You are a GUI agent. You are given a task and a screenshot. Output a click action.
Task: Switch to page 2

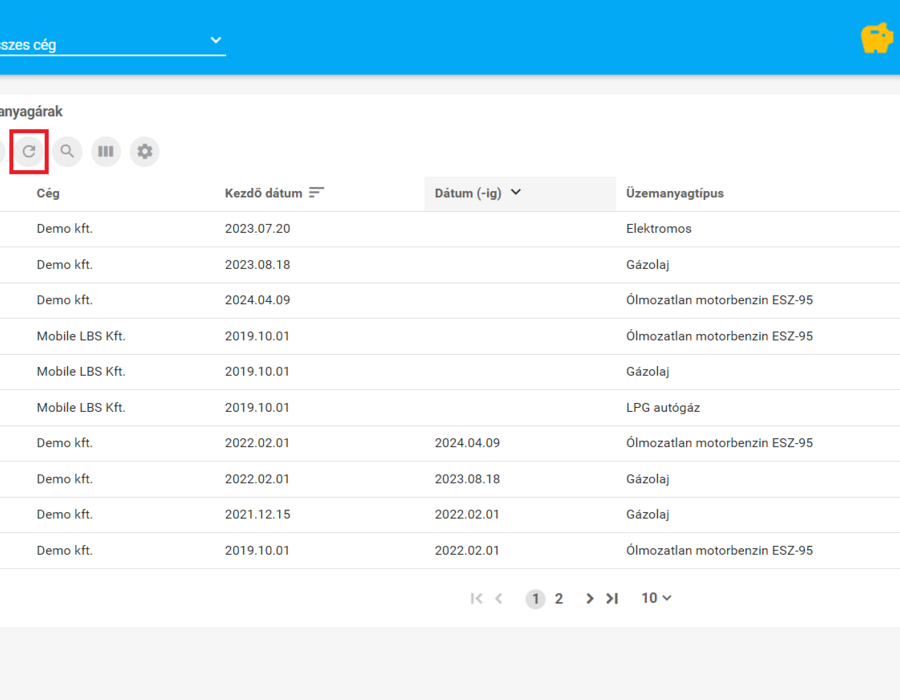(558, 599)
